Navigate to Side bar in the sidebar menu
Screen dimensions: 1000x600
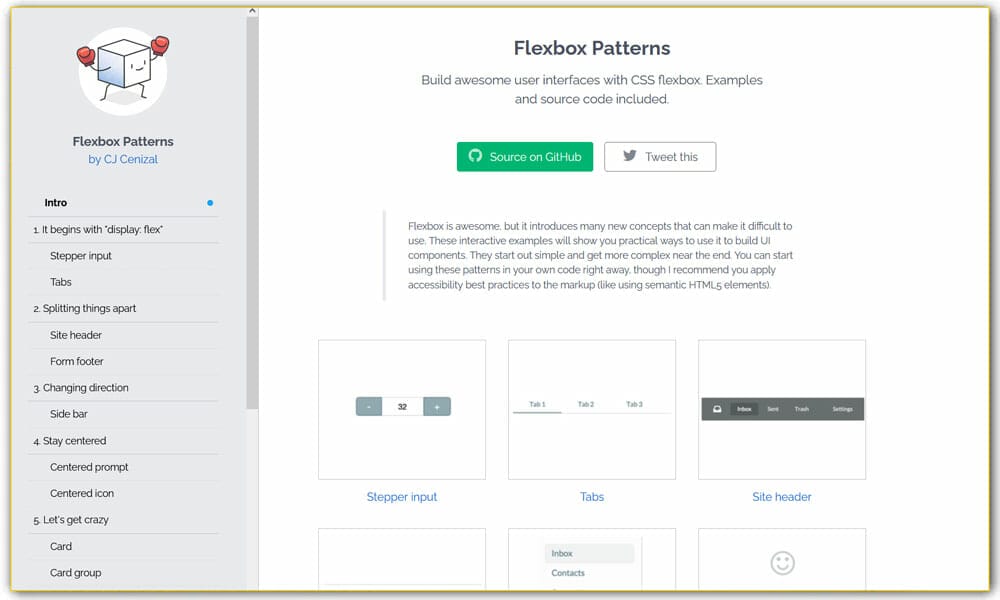point(69,414)
